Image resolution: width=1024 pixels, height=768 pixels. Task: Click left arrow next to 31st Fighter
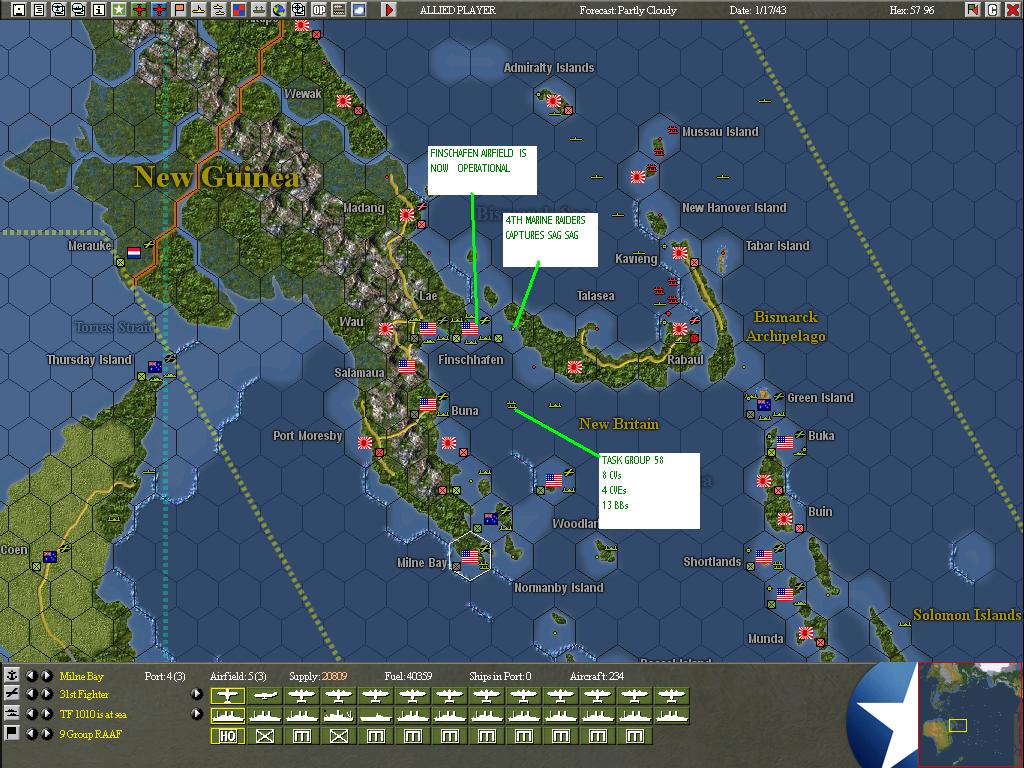pos(31,694)
